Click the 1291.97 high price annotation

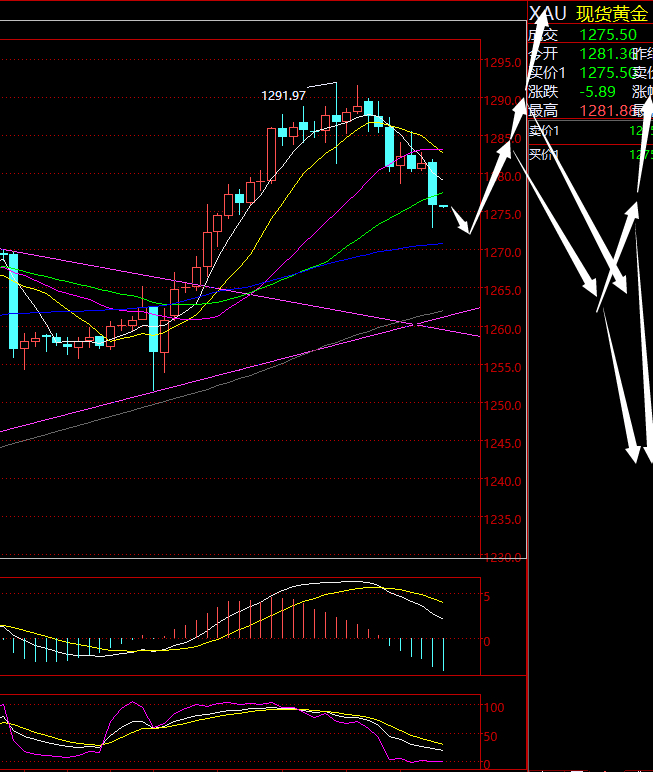coord(283,96)
